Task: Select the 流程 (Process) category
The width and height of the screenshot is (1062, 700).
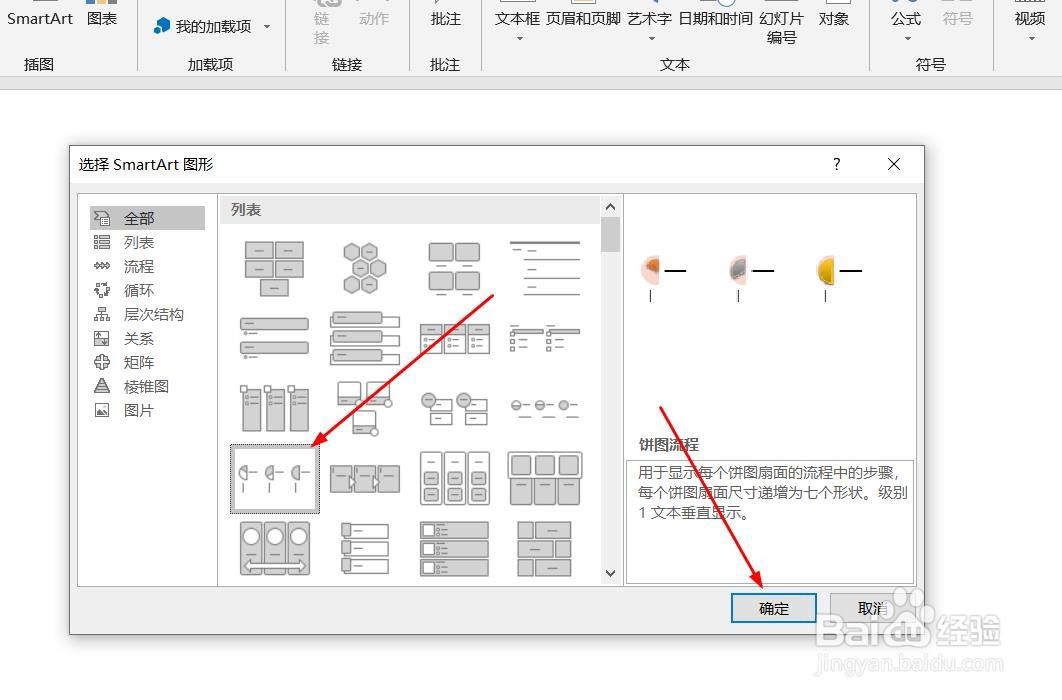Action: [138, 266]
